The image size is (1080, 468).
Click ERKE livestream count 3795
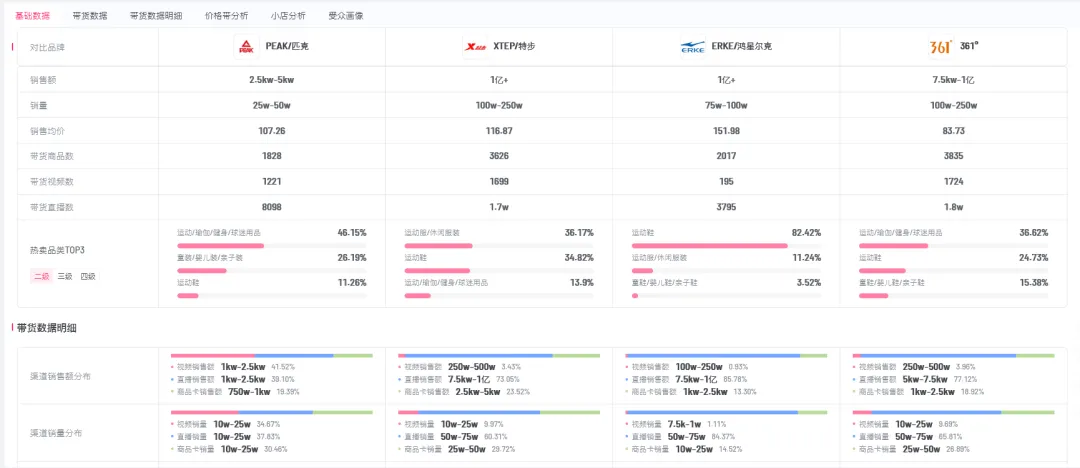point(726,207)
